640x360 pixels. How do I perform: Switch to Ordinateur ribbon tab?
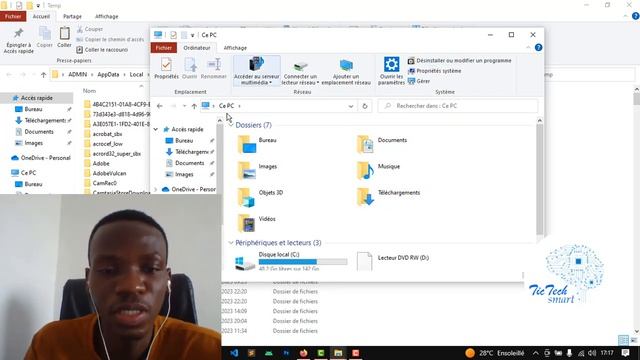(197, 48)
